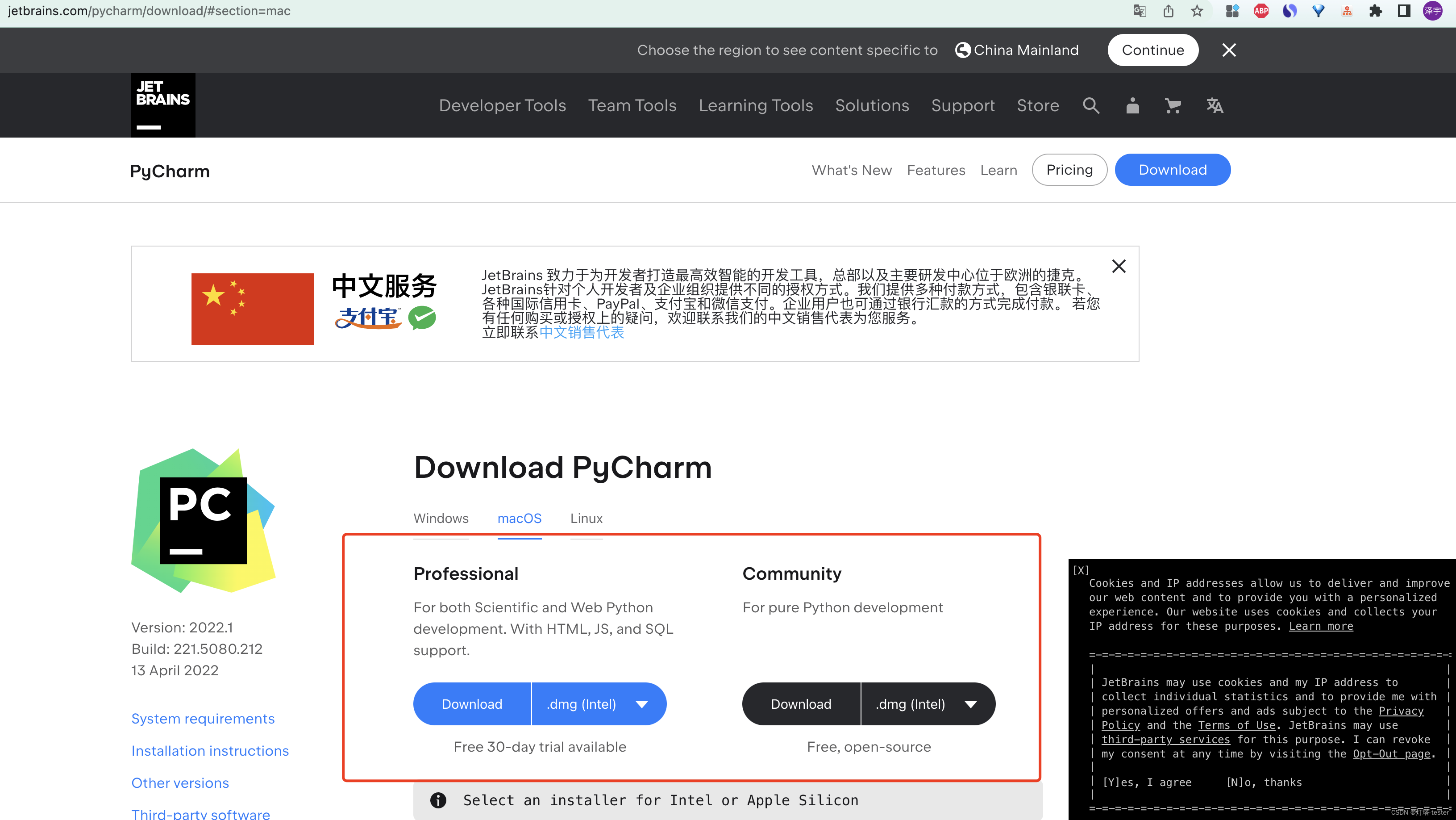Image resolution: width=1456 pixels, height=820 pixels.
Task: Open the shopping cart icon
Action: click(x=1173, y=106)
